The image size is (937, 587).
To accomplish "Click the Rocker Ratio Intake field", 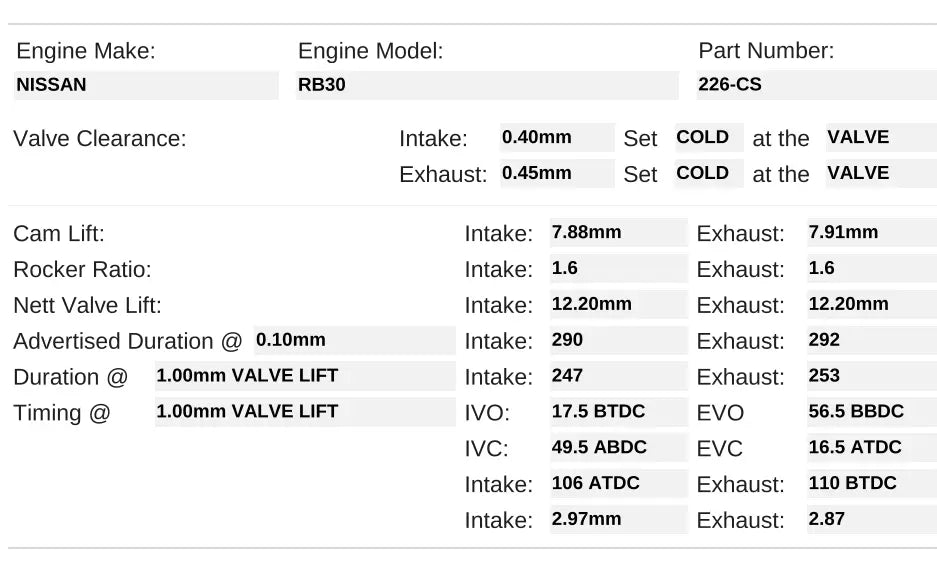I will tap(618, 269).
